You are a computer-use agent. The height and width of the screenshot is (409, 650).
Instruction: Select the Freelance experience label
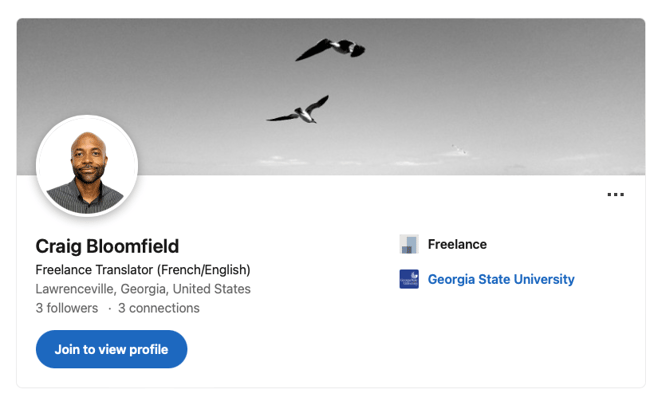tap(457, 244)
